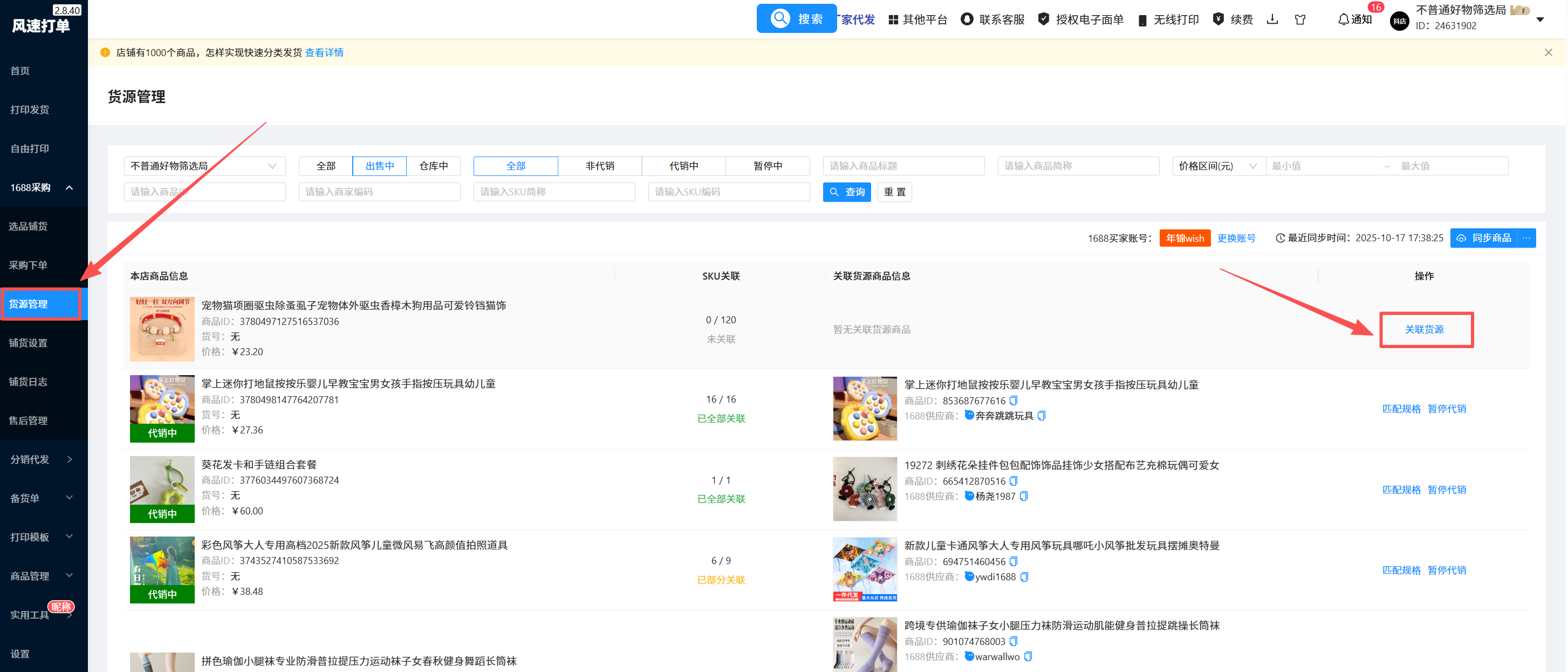
Task: Open 铺货设置 in the sidebar
Action: [x=28, y=343]
